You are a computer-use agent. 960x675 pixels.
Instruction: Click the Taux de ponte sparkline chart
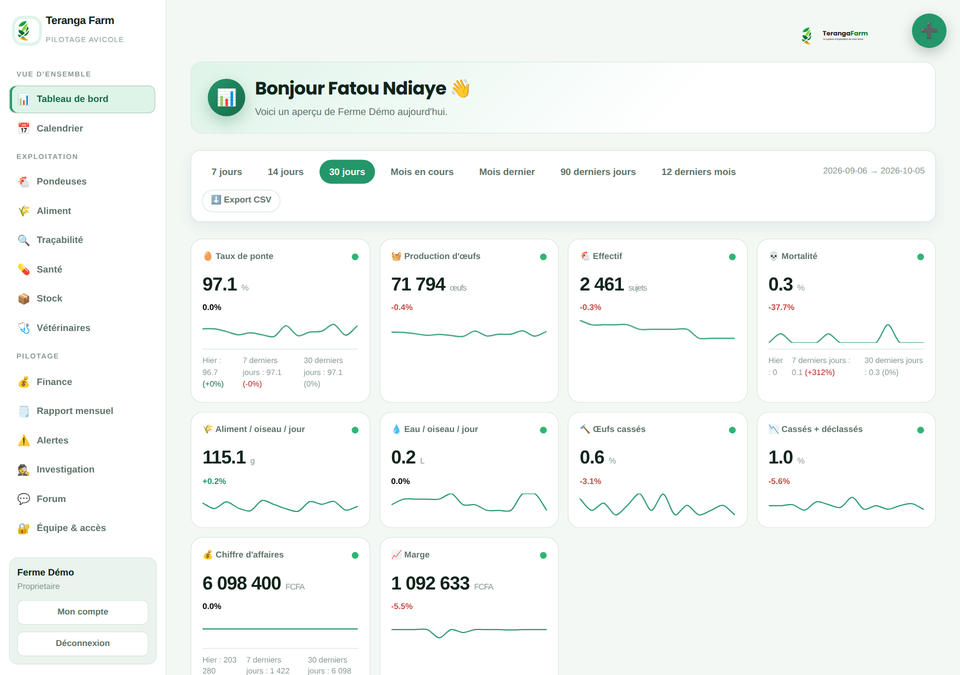[280, 331]
